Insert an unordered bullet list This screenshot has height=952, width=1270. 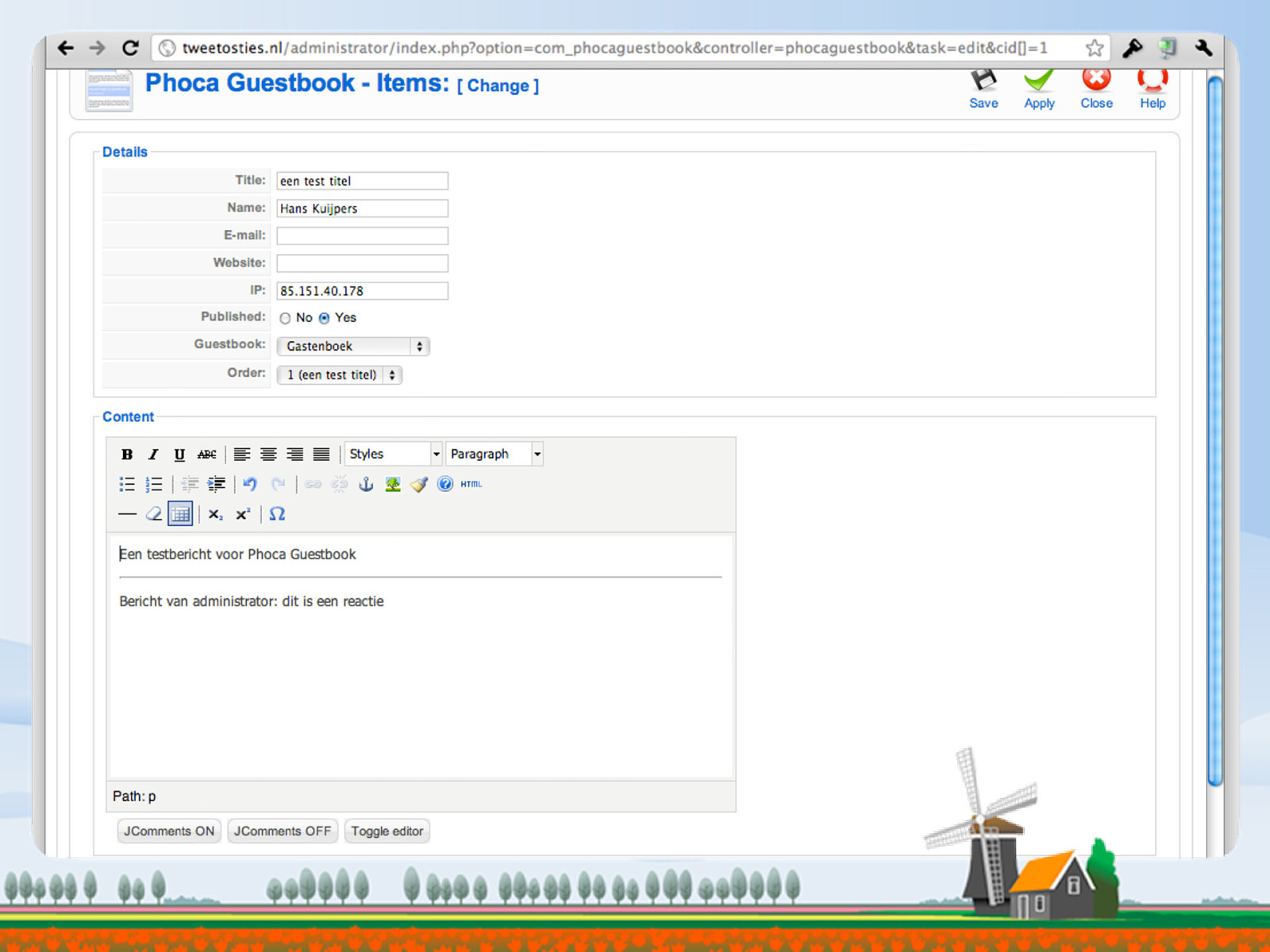click(x=127, y=484)
